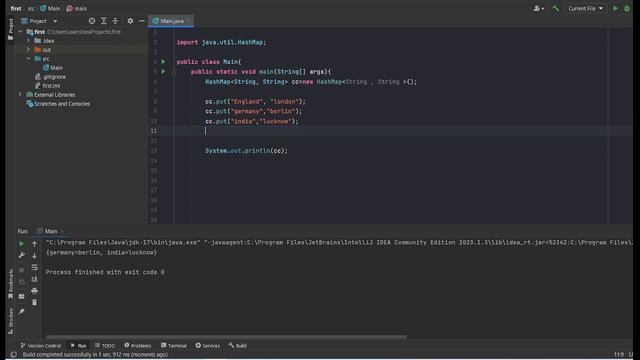Run the current file from the top toolbar
The height and width of the screenshot is (360, 640).
(616, 8)
